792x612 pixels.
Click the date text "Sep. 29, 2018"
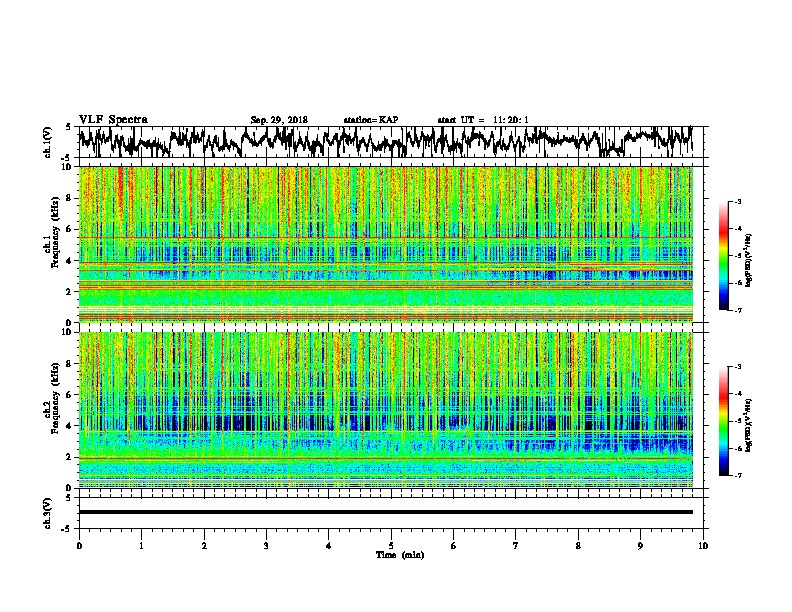coord(279,120)
